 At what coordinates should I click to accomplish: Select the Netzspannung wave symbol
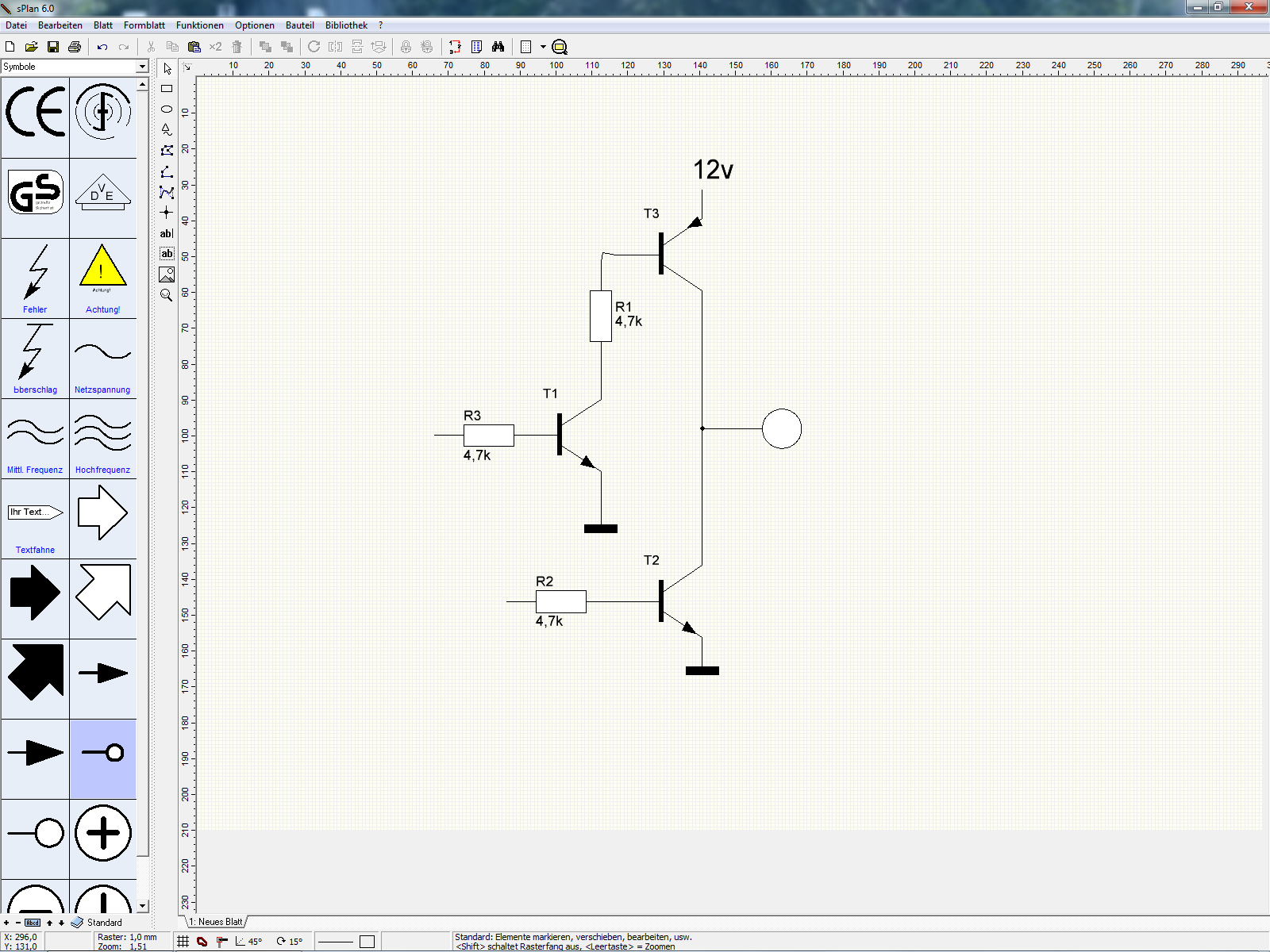(103, 358)
